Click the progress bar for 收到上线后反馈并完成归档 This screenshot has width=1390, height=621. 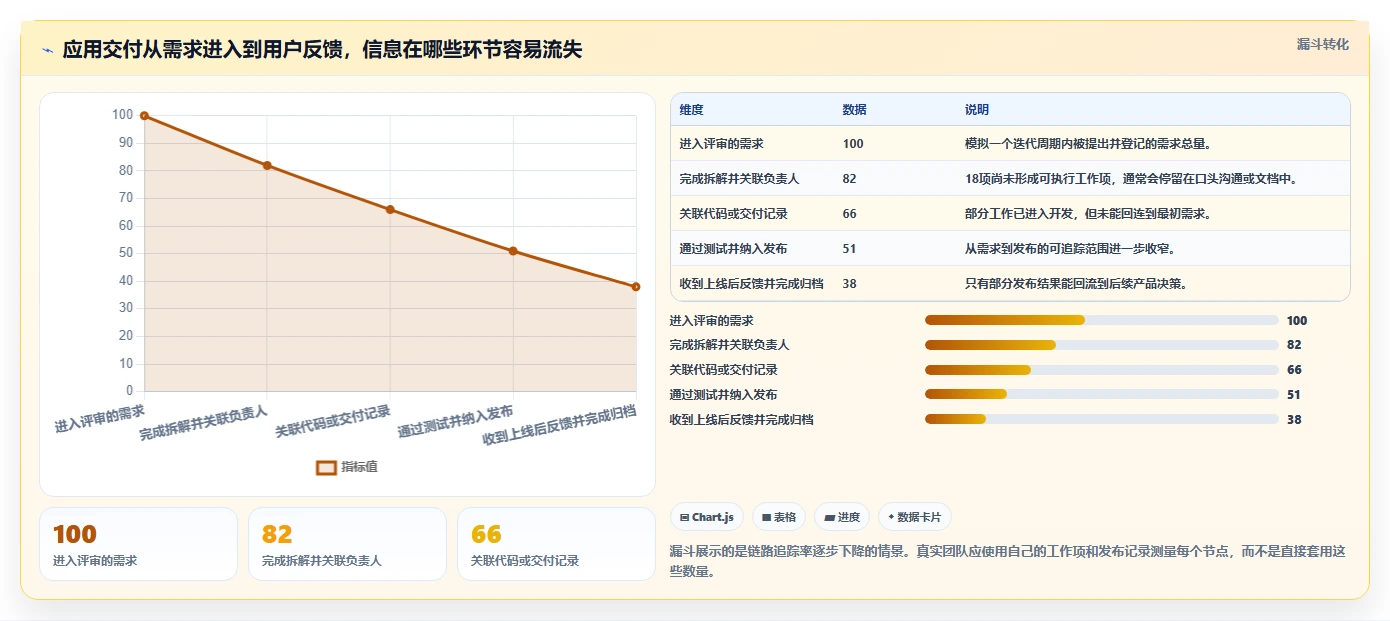[x=1102, y=420]
